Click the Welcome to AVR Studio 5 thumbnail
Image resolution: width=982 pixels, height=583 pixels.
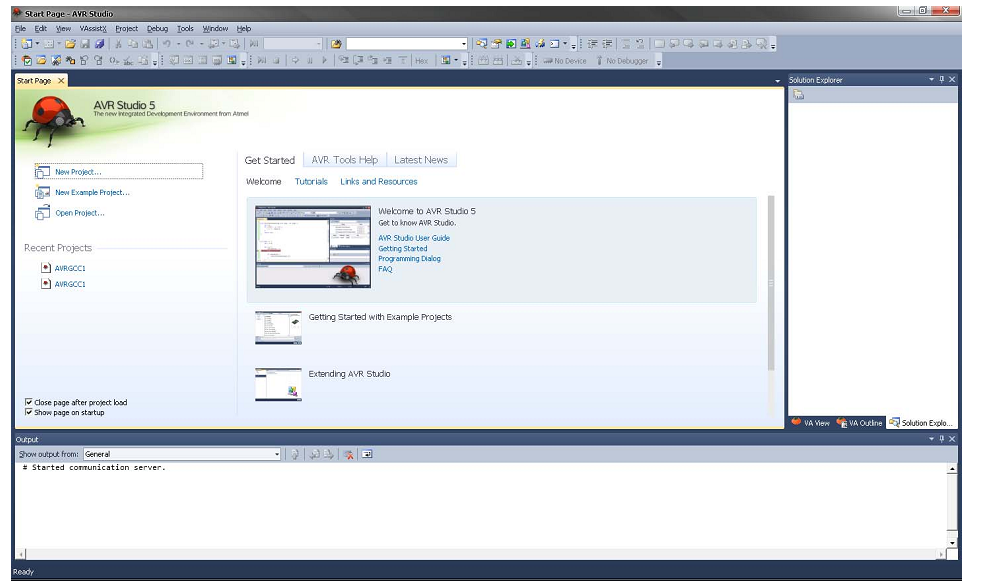pyautogui.click(x=313, y=247)
